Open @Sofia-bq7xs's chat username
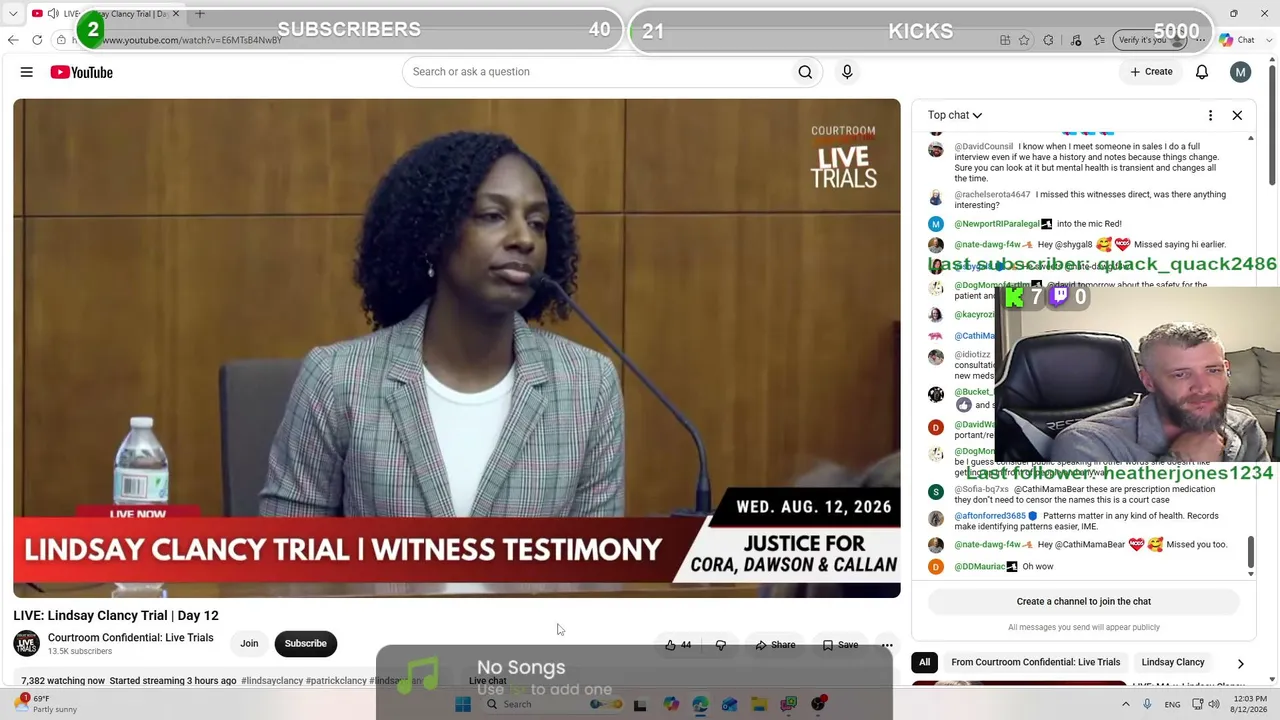Viewport: 1280px width, 720px height. tap(982, 489)
